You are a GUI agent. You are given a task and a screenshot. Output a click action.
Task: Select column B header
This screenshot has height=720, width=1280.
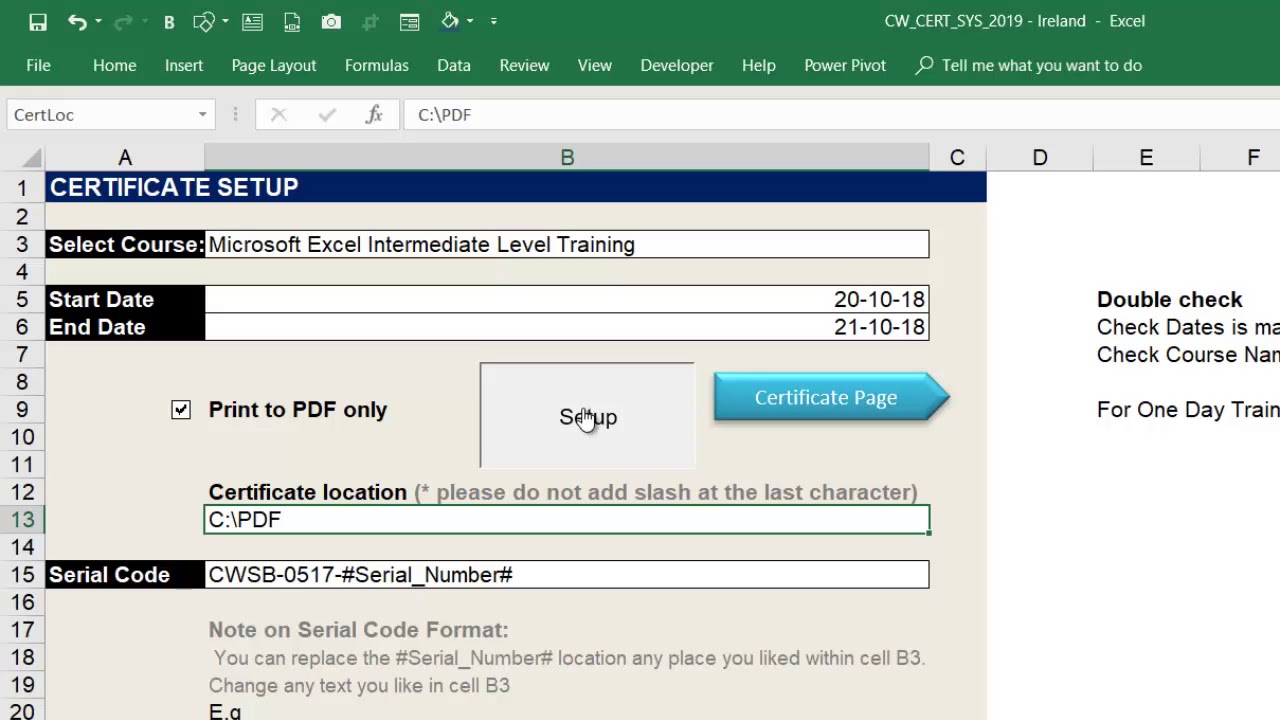tap(567, 158)
